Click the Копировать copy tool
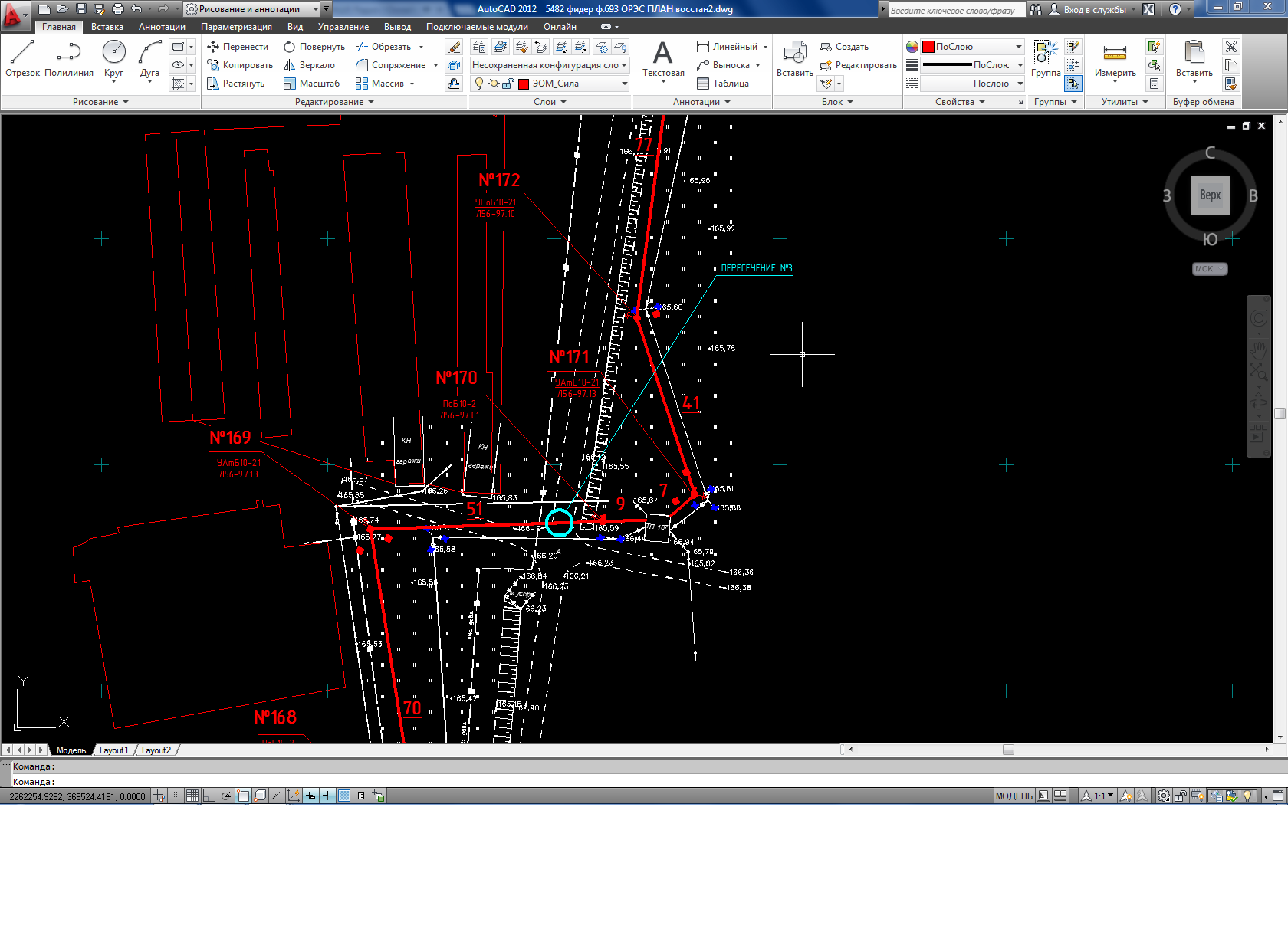This screenshot has width=1288, height=932. (239, 65)
